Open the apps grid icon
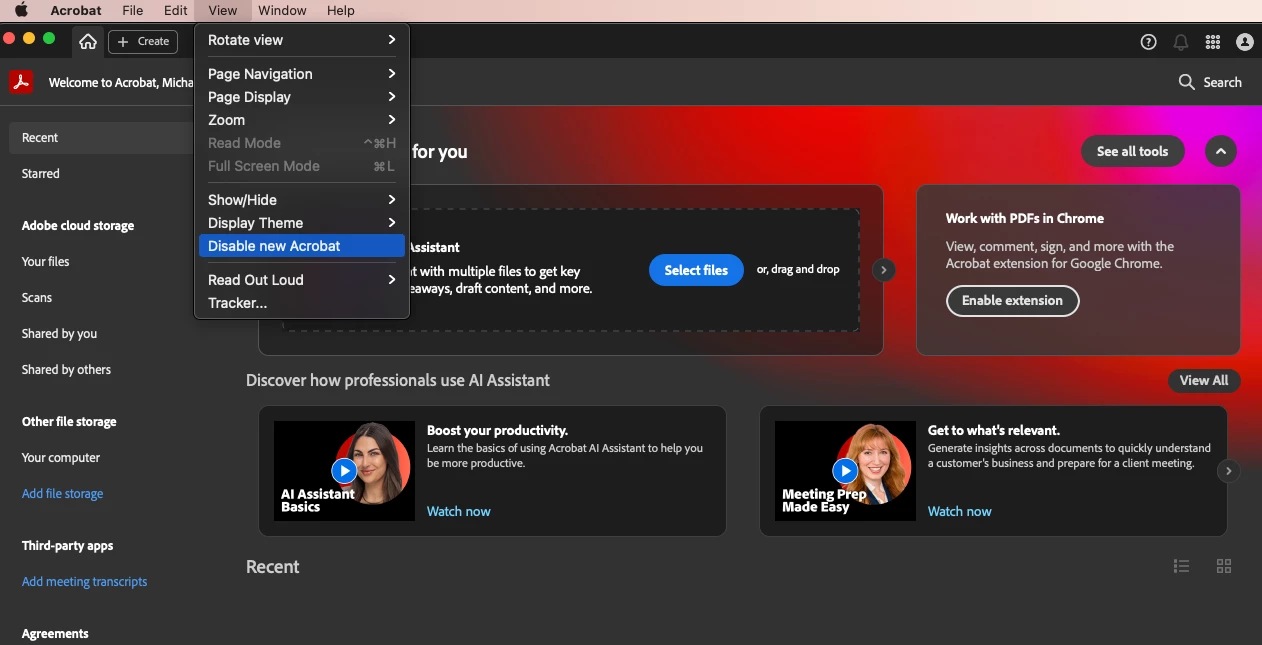The width and height of the screenshot is (1262, 645). pyautogui.click(x=1213, y=42)
